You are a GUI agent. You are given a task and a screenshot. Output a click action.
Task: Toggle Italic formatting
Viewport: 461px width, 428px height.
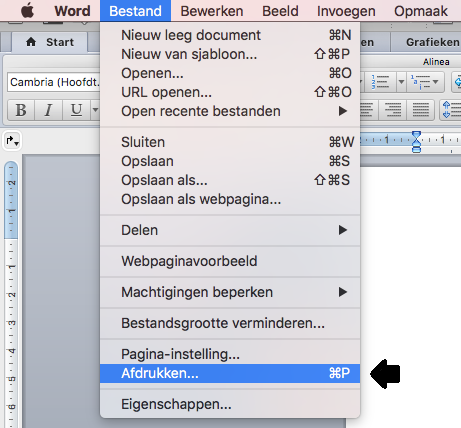(48, 110)
